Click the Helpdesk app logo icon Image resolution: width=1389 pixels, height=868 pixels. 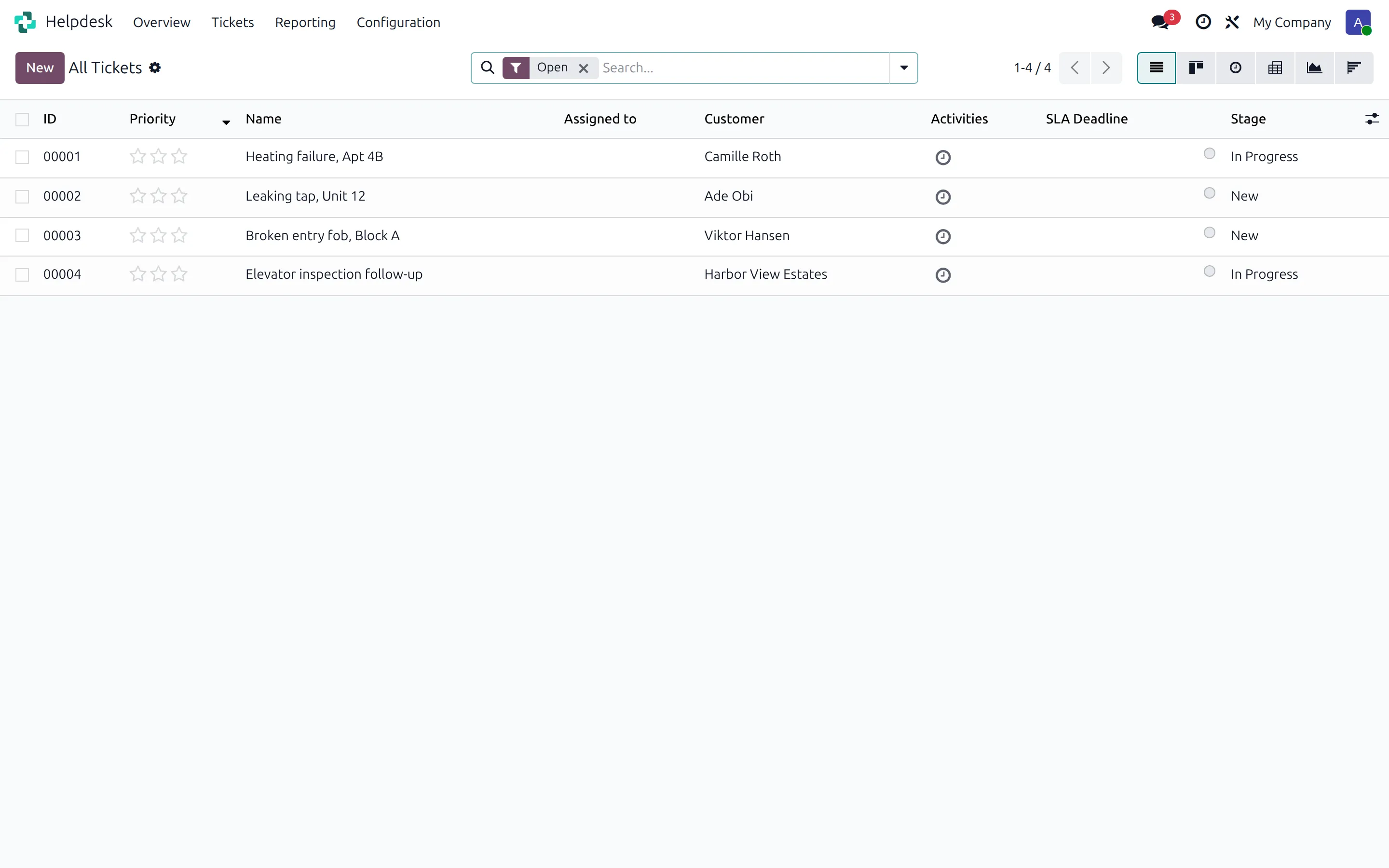tap(25, 22)
